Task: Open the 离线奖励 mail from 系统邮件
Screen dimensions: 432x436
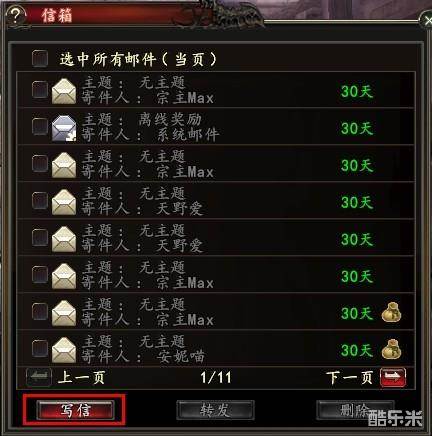Action: 216,126
